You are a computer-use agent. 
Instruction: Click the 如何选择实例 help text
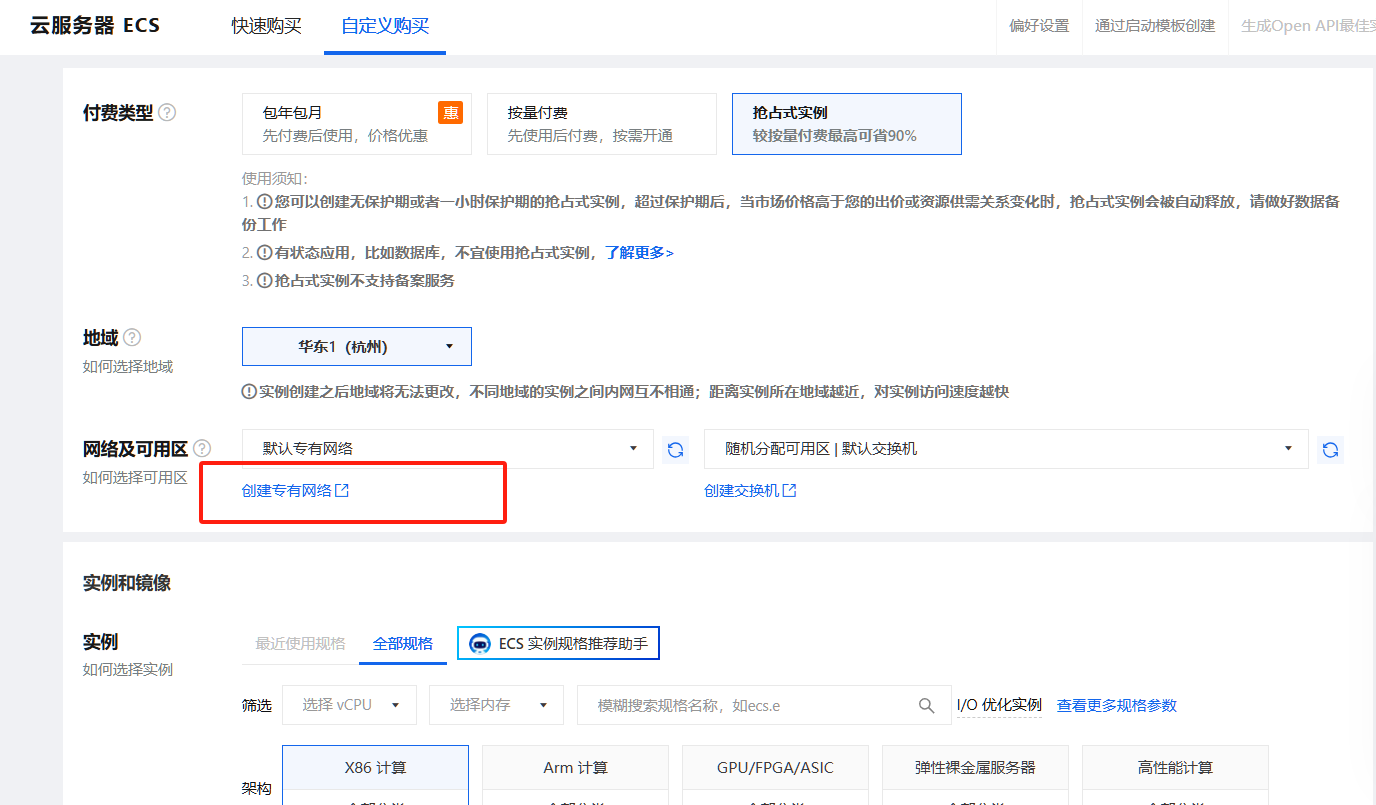pos(128,670)
